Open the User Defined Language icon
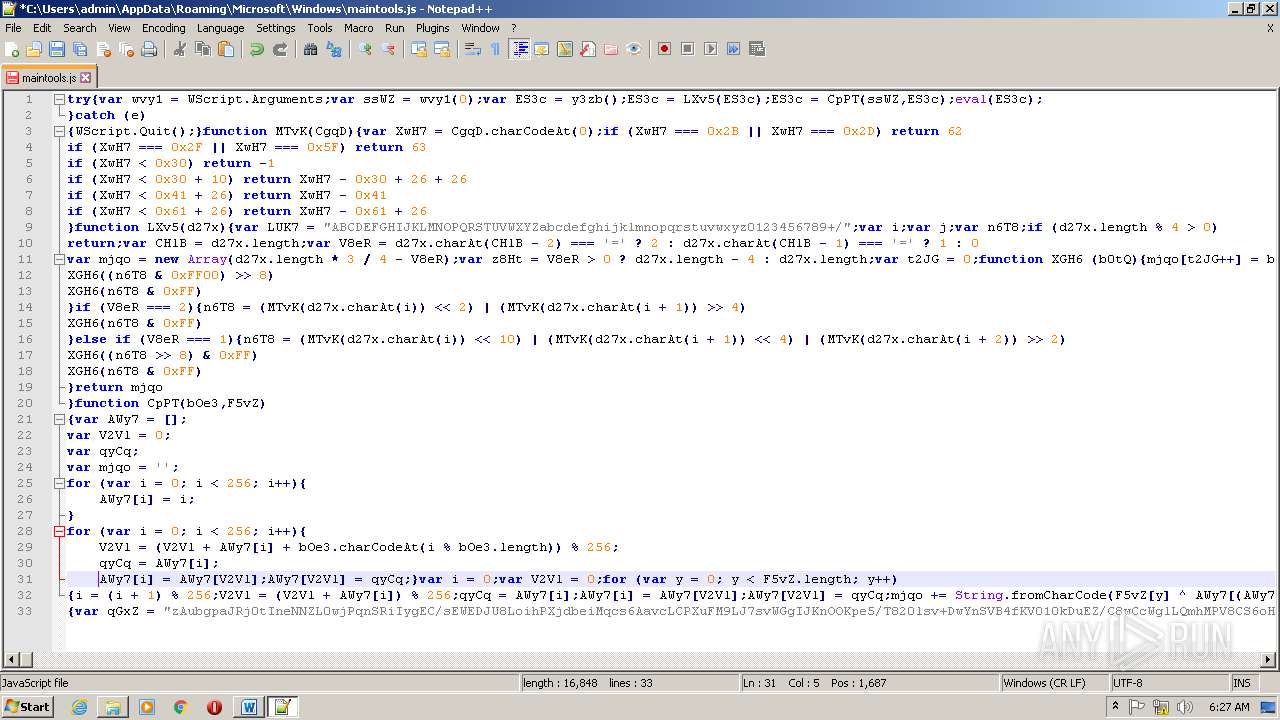The width and height of the screenshot is (1280, 720). [542, 49]
